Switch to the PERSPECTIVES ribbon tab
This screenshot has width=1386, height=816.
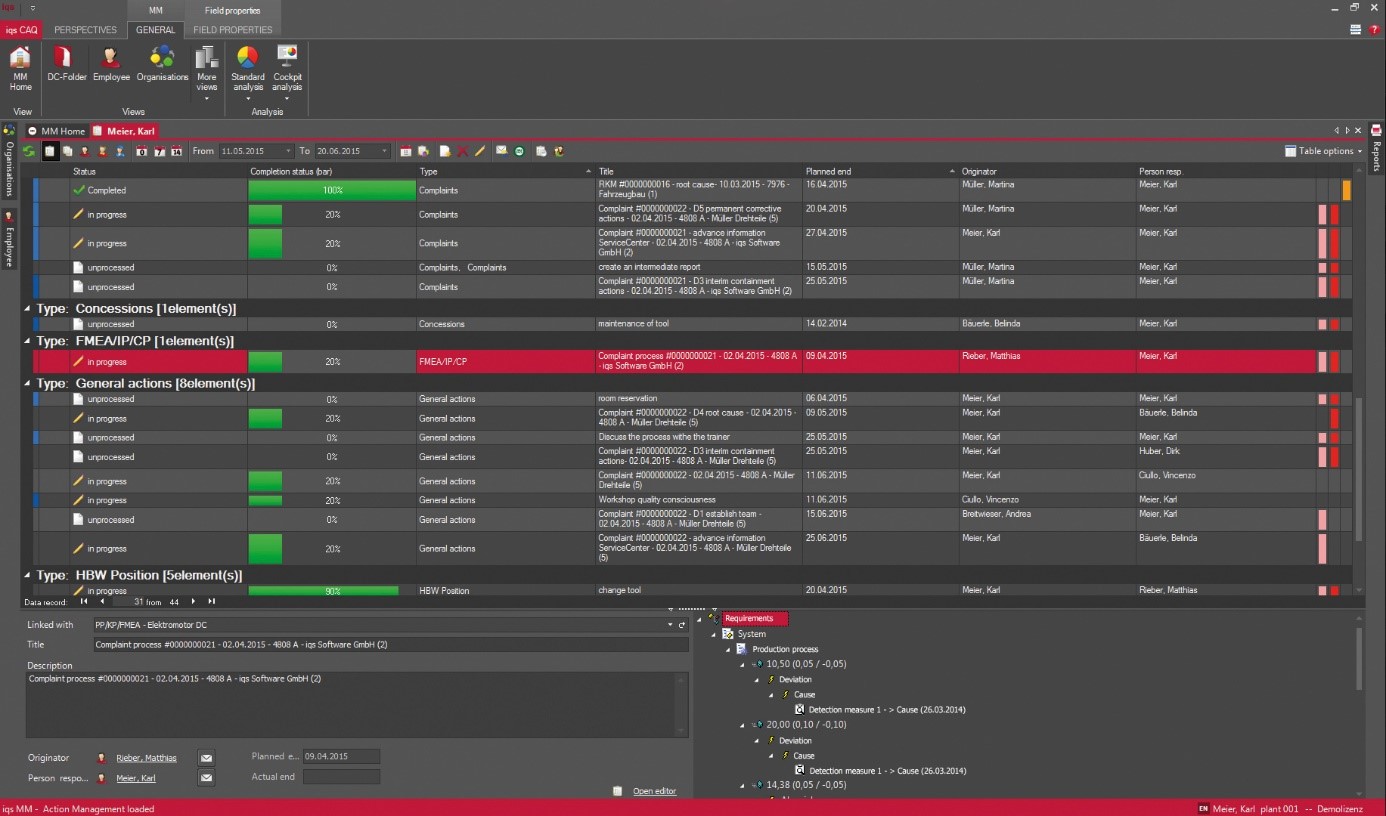[x=85, y=30]
